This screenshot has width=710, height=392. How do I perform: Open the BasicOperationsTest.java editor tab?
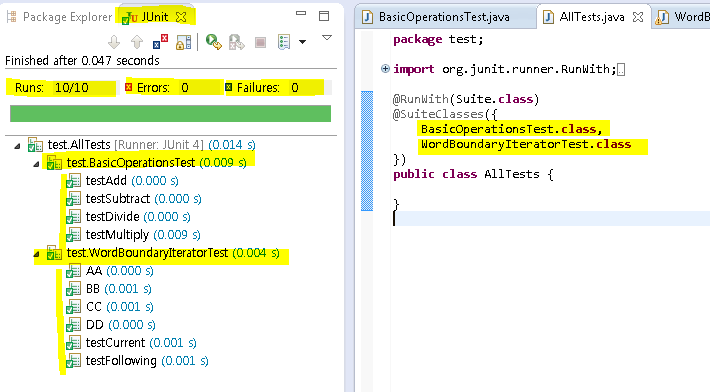click(x=437, y=17)
